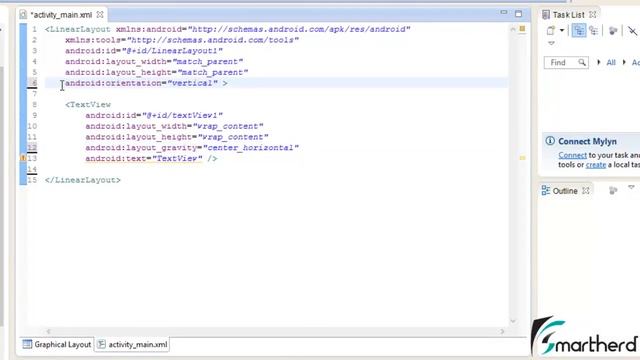Select the Task List view tab

point(568,15)
